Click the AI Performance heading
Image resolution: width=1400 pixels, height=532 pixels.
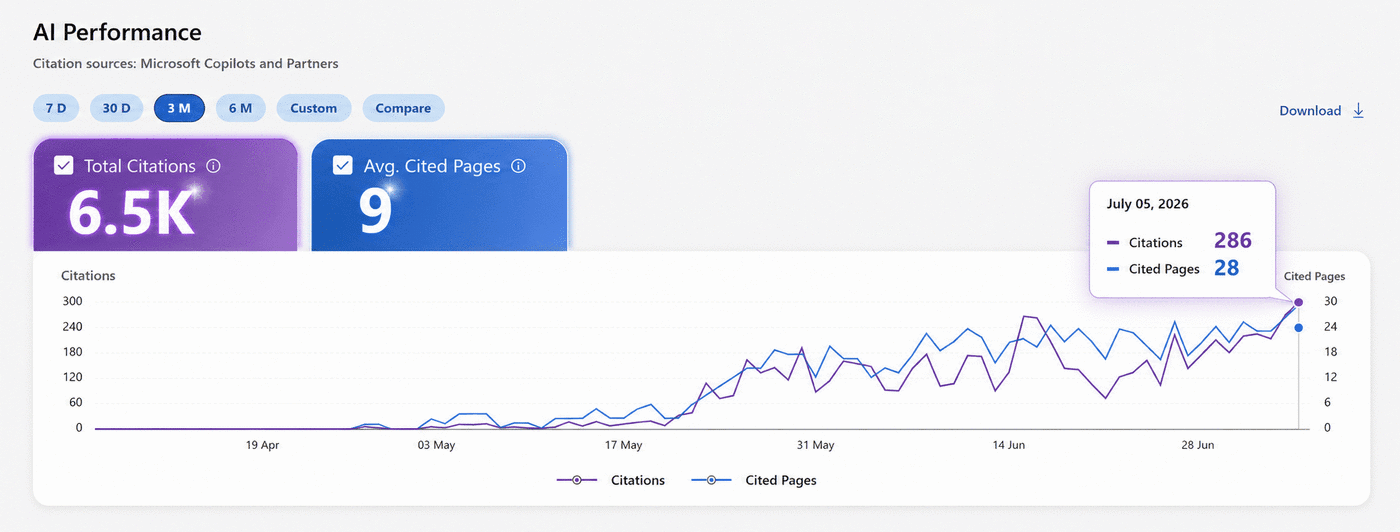click(x=117, y=32)
